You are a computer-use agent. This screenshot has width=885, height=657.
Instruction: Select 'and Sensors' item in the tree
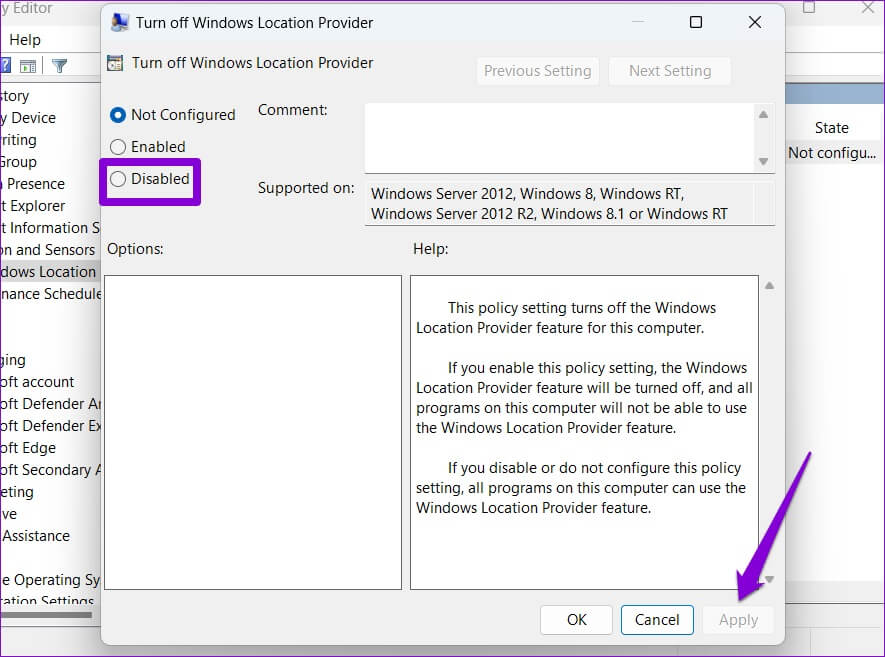(47, 249)
